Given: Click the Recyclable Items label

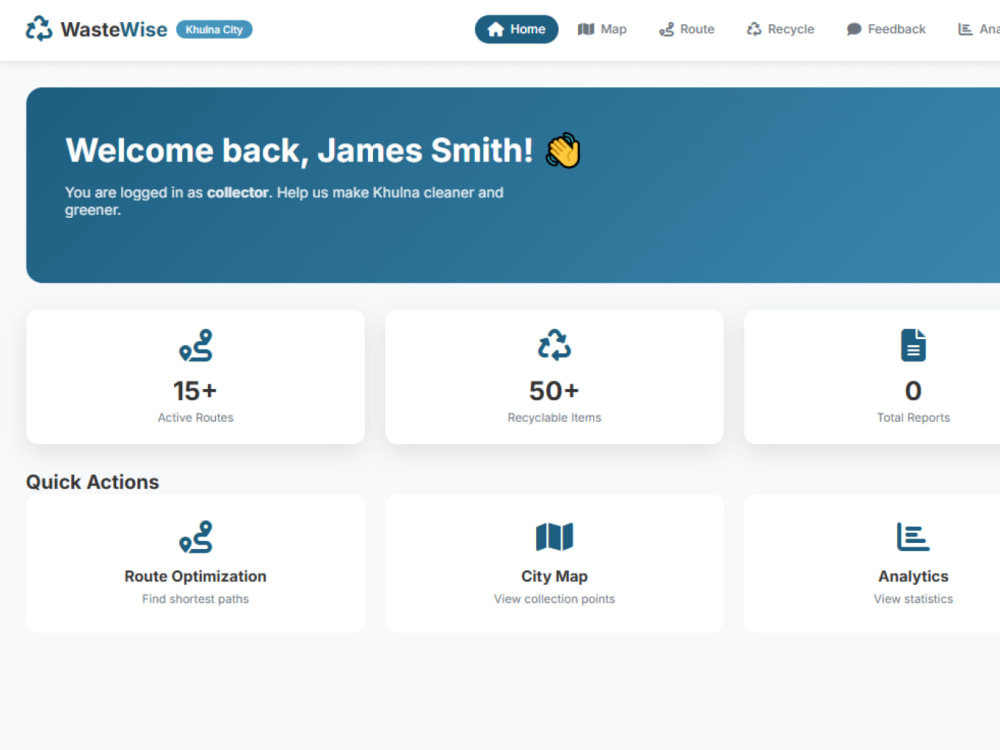Looking at the screenshot, I should 554,418.
